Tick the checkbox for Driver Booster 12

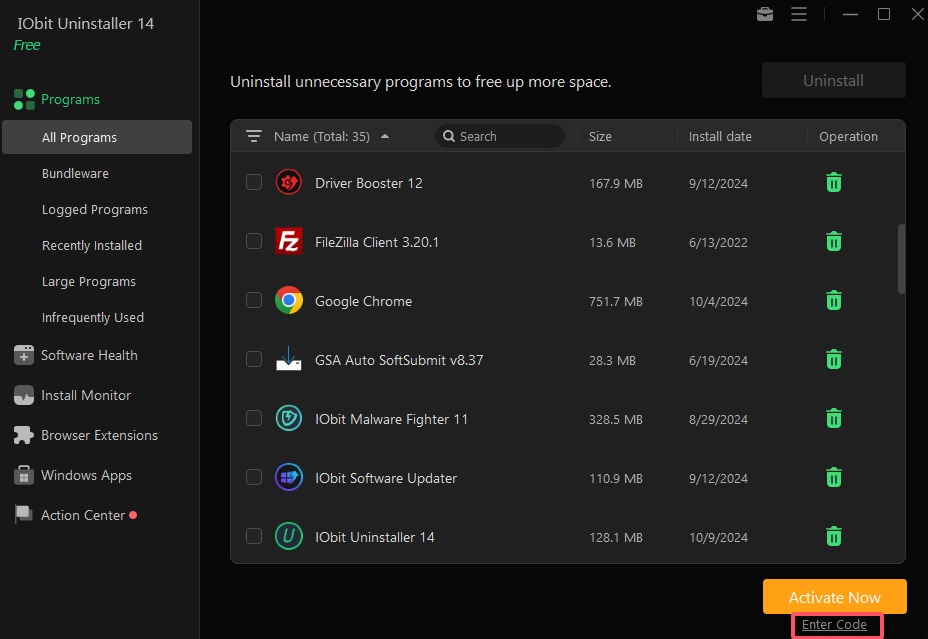tap(254, 182)
